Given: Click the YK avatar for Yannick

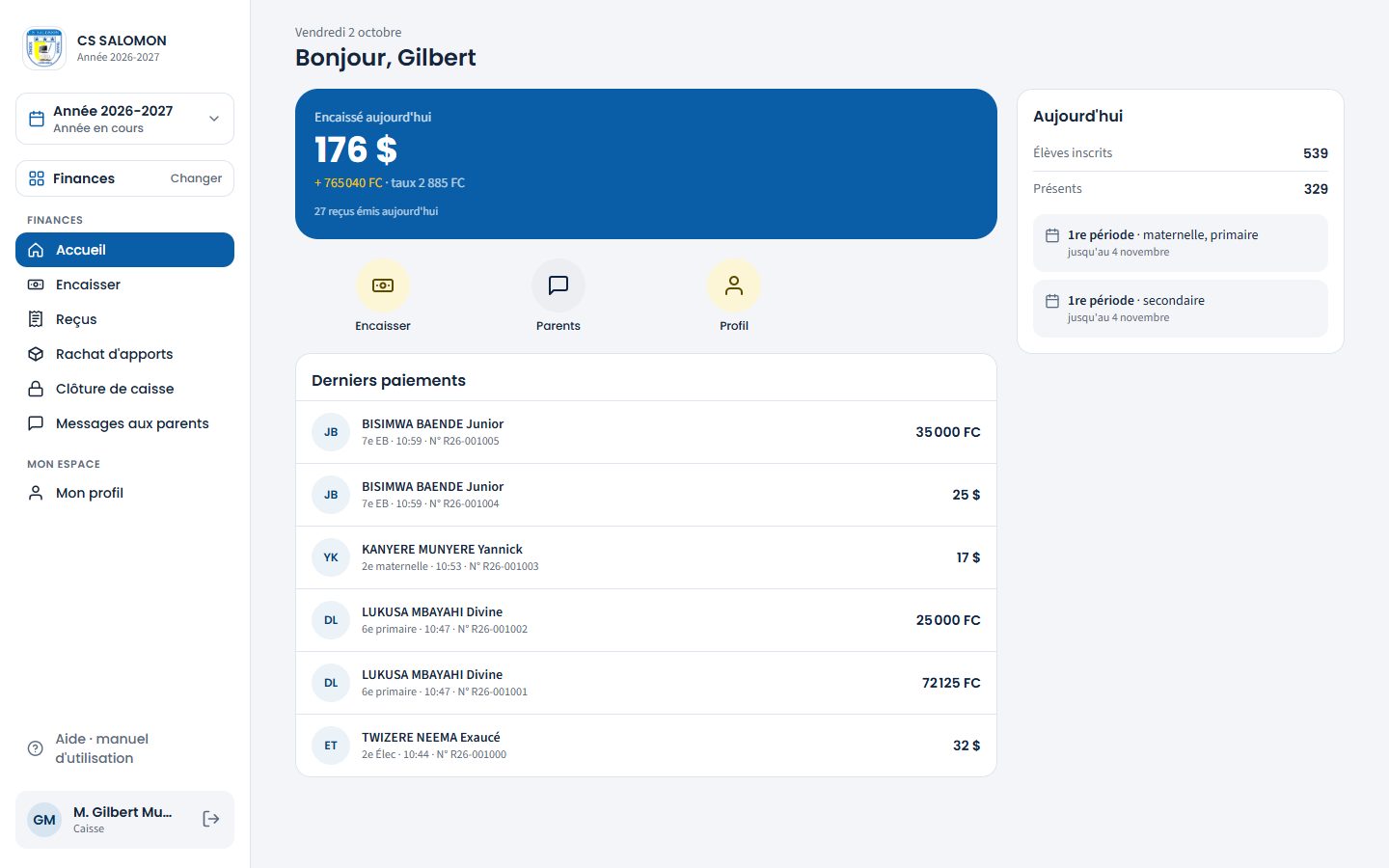Looking at the screenshot, I should click(x=331, y=557).
